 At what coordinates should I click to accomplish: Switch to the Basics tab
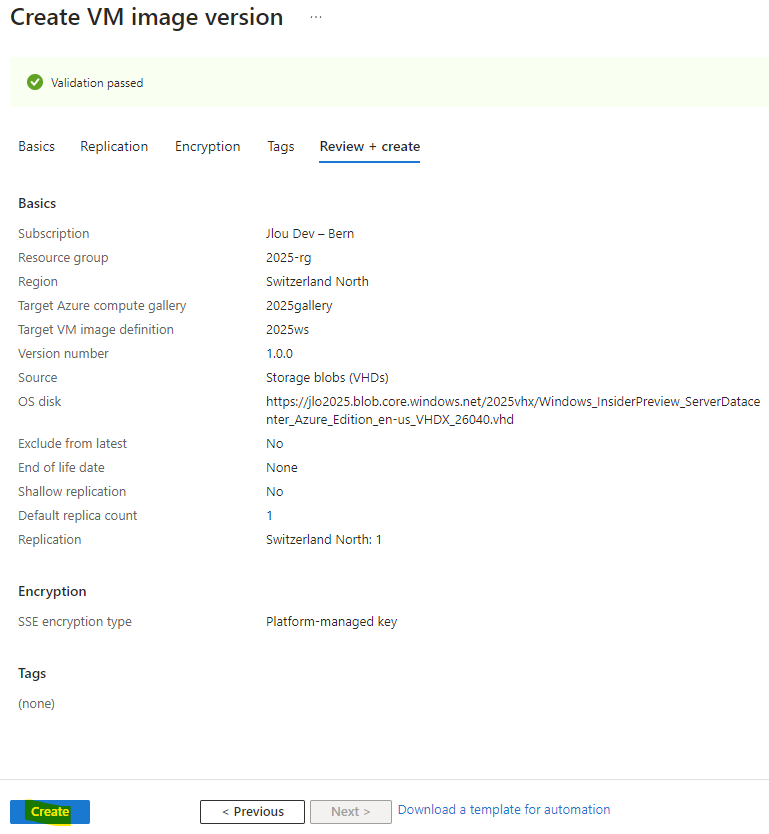coord(36,146)
